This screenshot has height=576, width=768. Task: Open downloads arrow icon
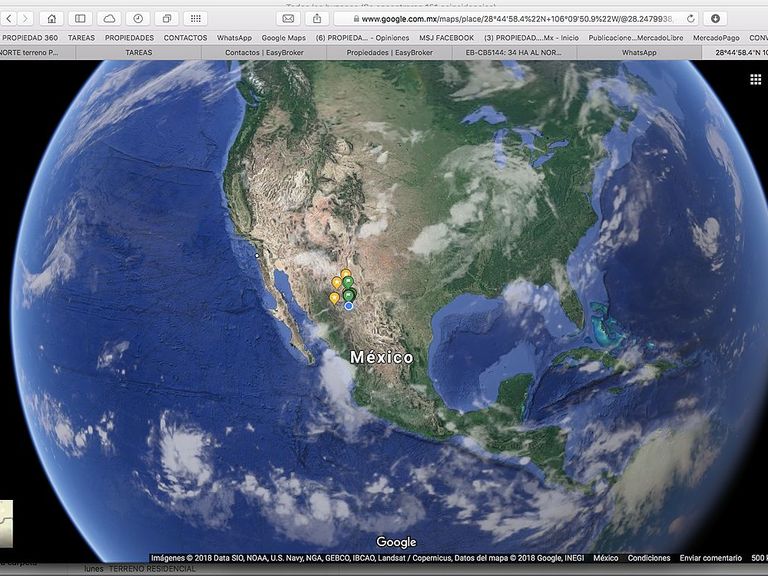tap(715, 19)
